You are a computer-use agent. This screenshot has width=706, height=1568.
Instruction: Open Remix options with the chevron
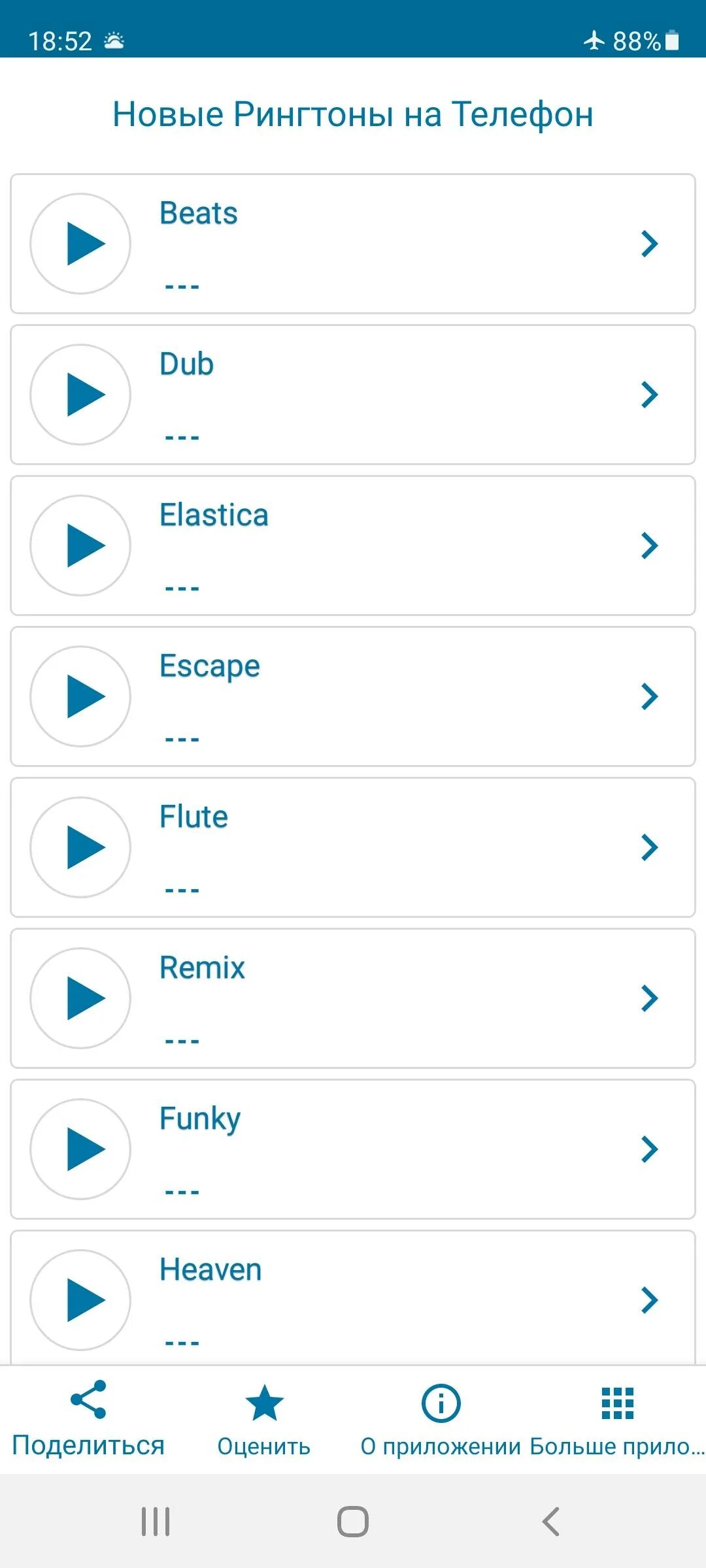[x=649, y=998]
